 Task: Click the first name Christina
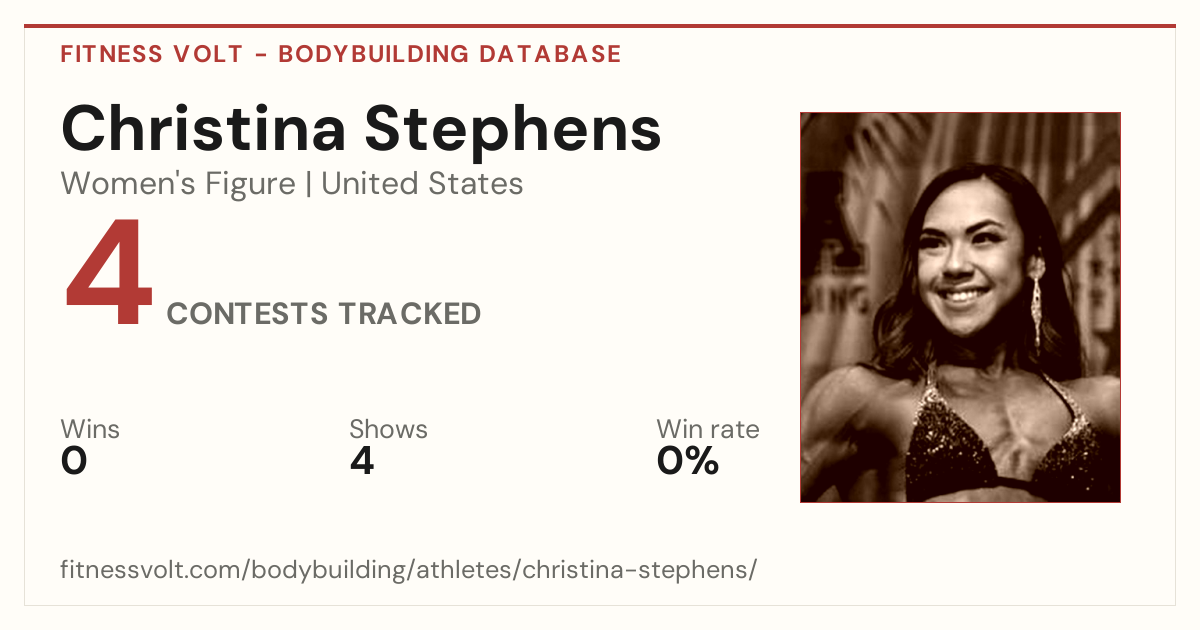[x=204, y=129]
